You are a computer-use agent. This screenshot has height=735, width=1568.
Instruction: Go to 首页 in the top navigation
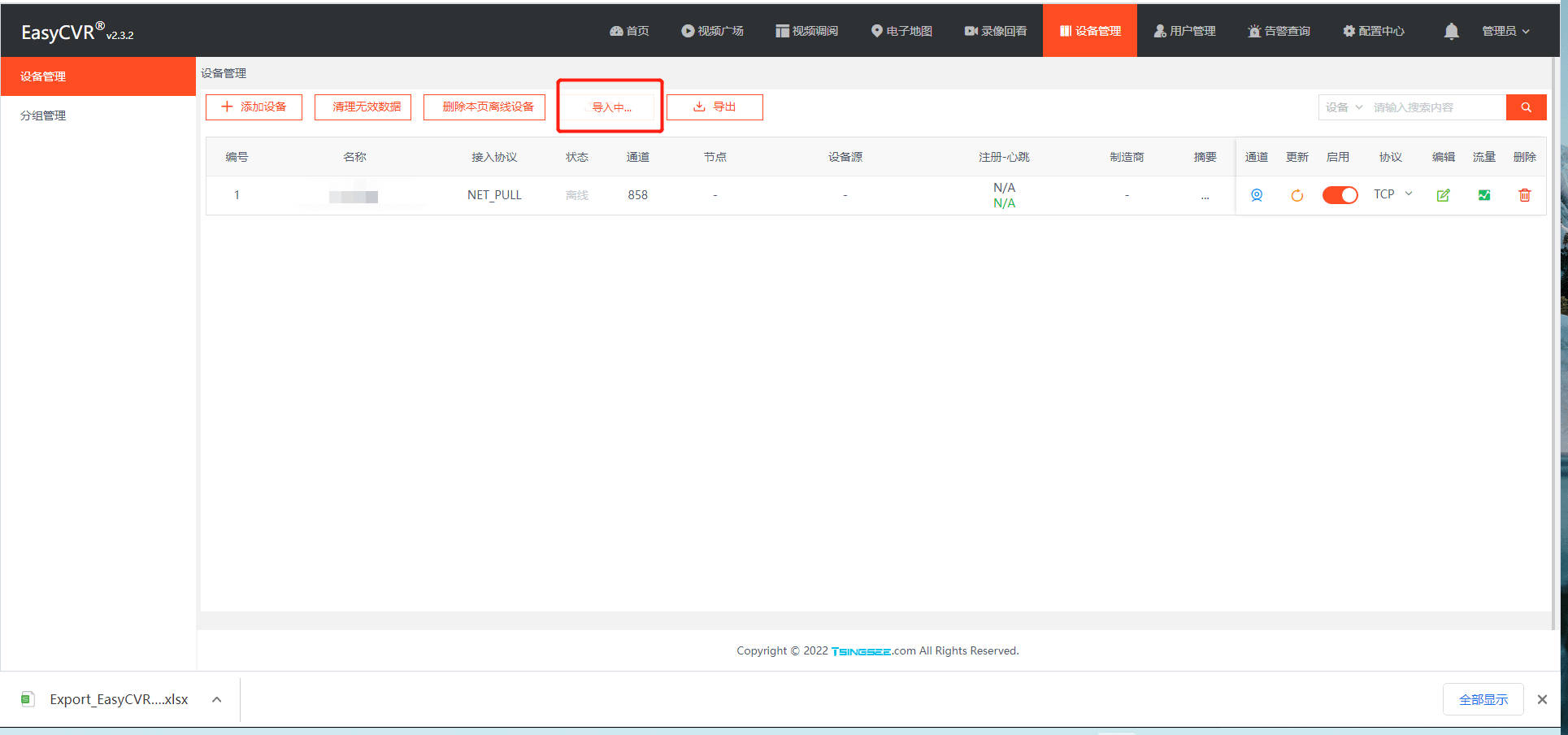tap(629, 31)
